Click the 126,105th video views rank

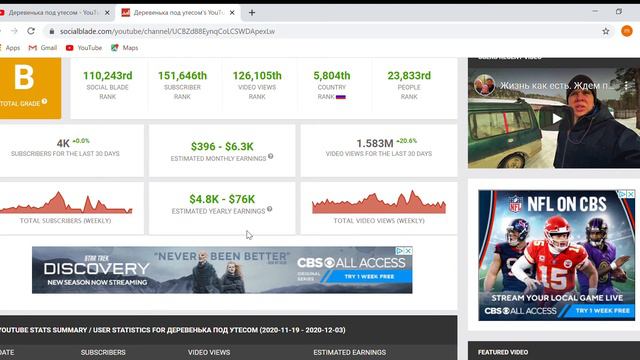point(257,76)
